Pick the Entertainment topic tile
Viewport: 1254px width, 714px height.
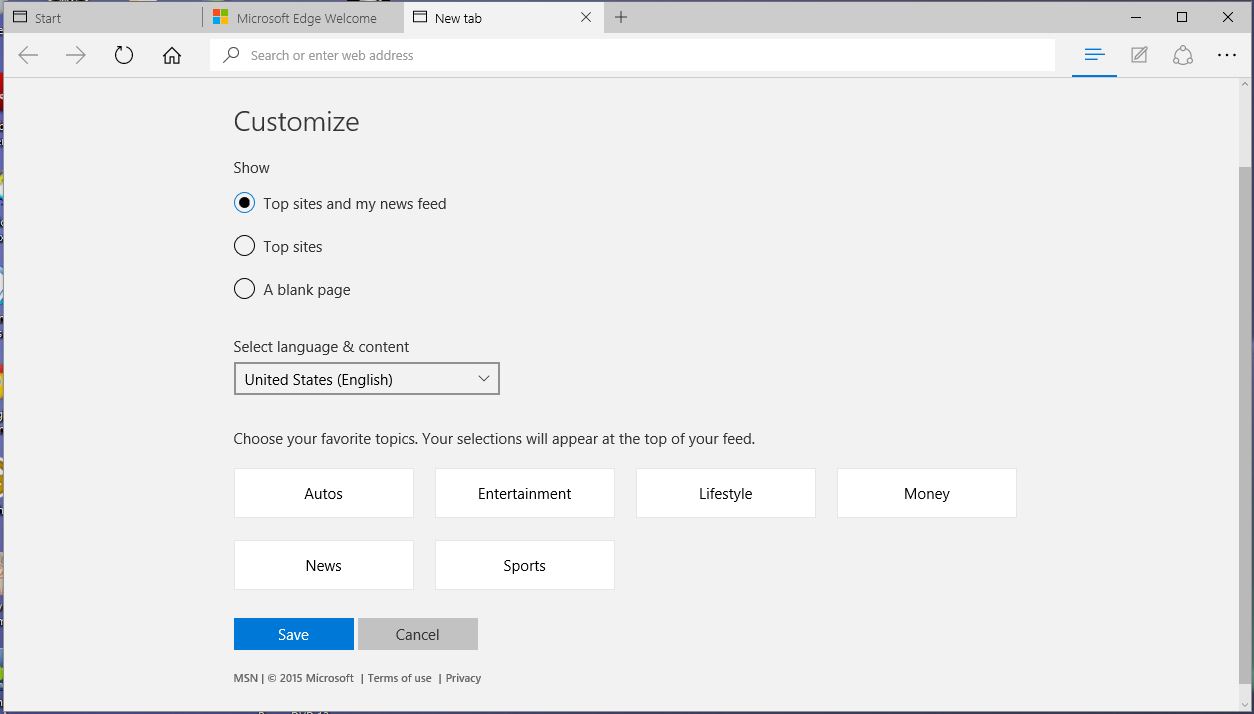pos(524,493)
